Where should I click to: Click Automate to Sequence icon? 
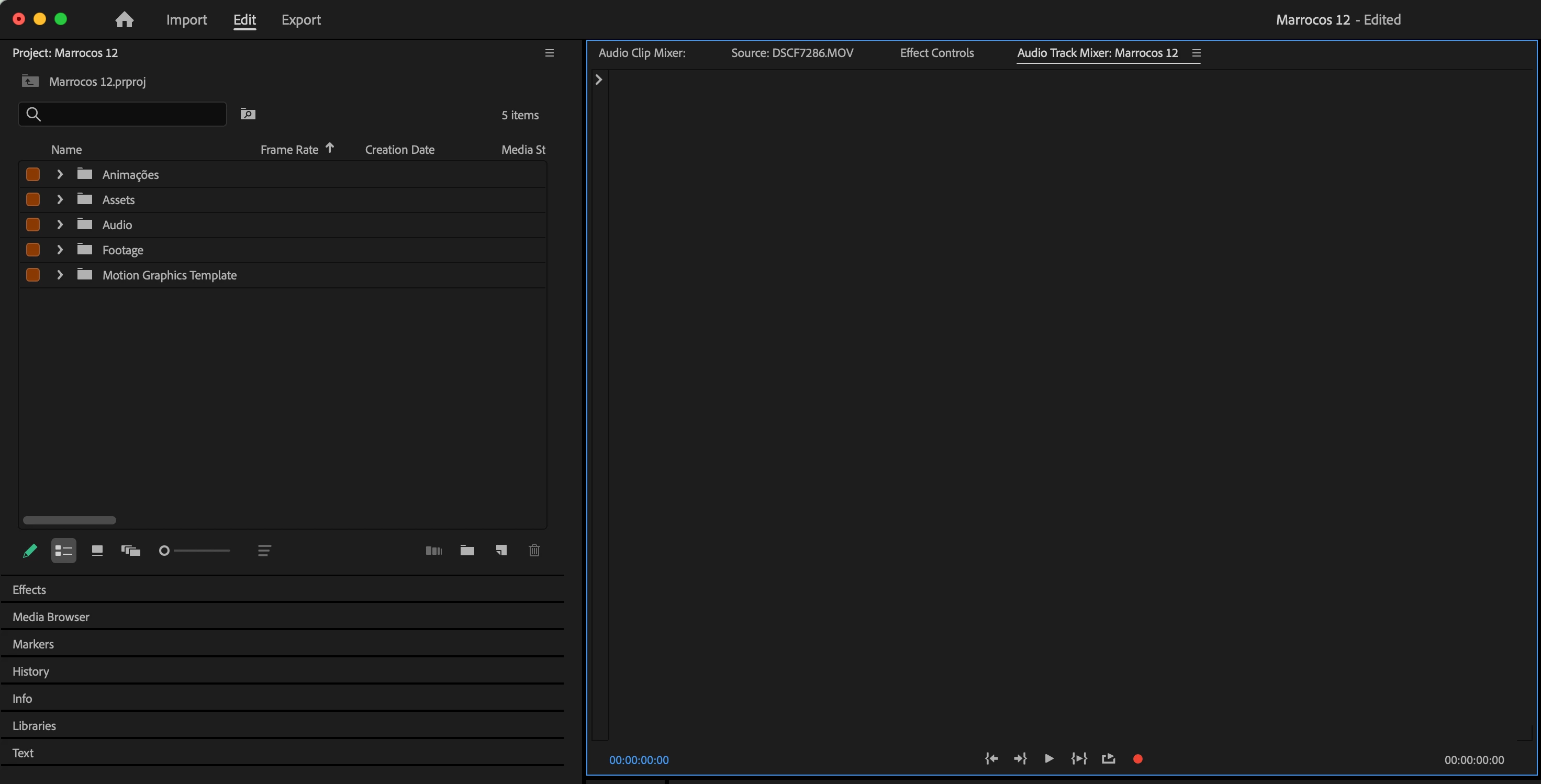point(434,550)
